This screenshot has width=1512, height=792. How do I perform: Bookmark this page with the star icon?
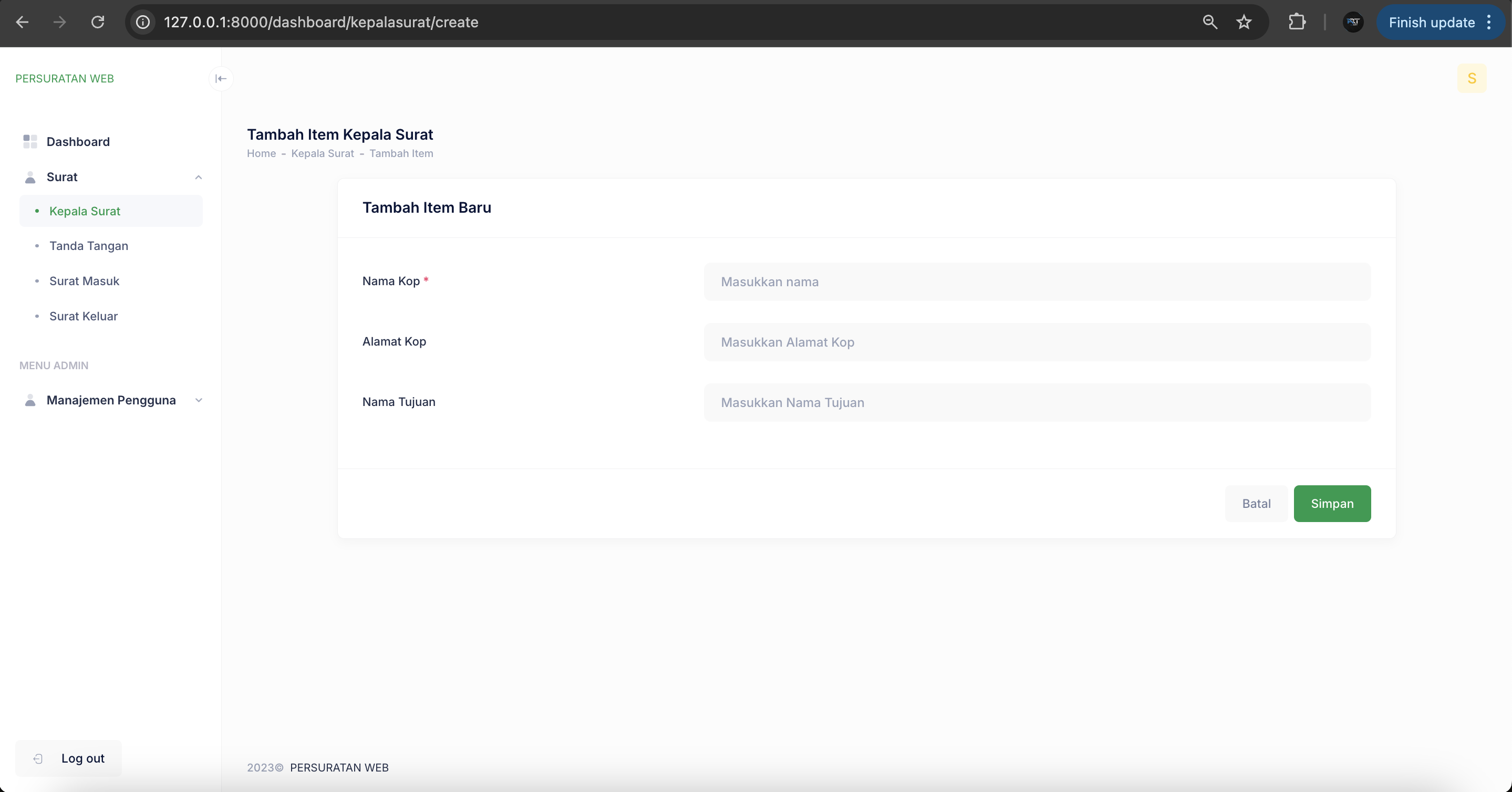click(1244, 22)
